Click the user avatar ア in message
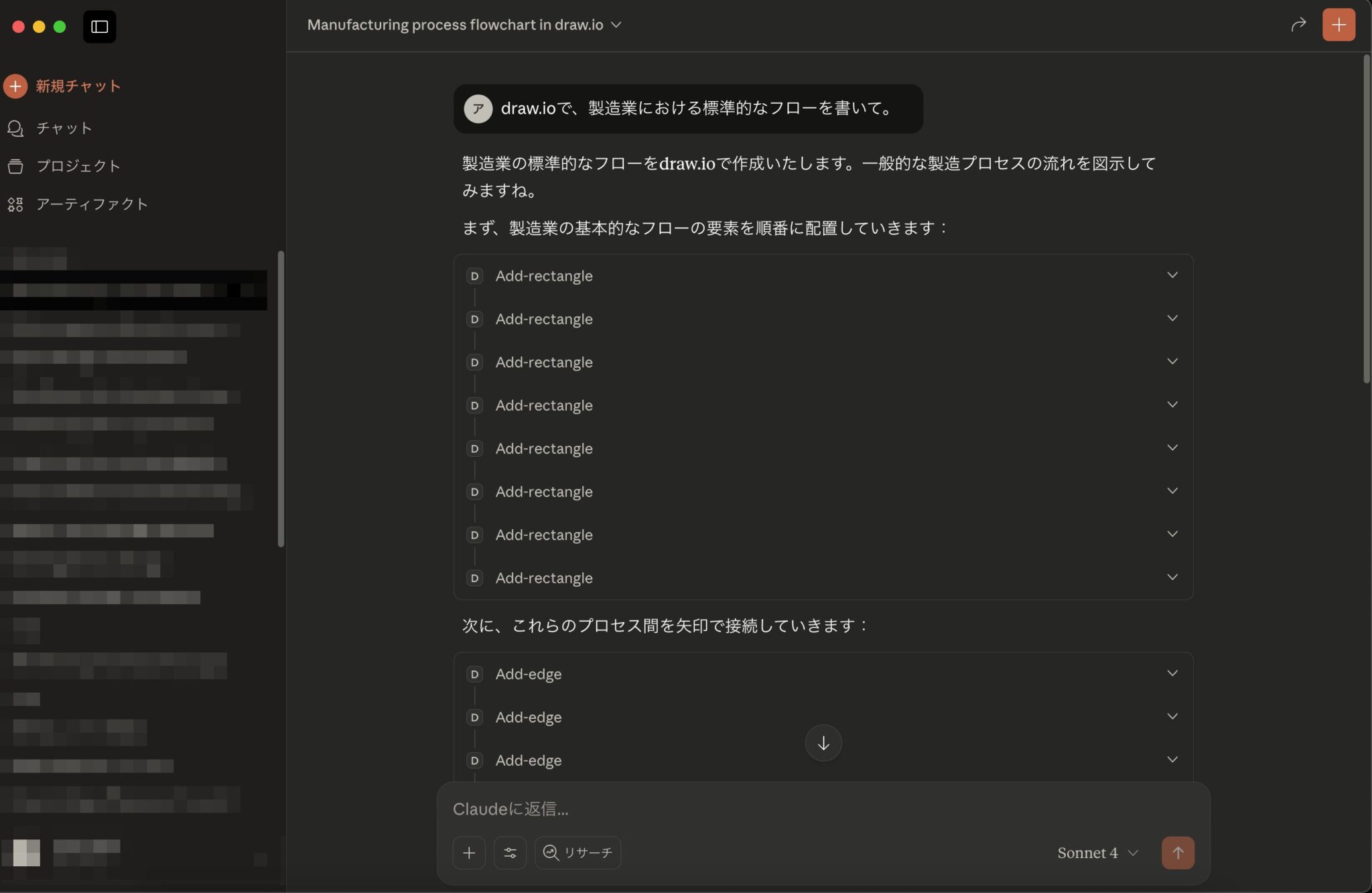The width and height of the screenshot is (1372, 893). (x=478, y=109)
